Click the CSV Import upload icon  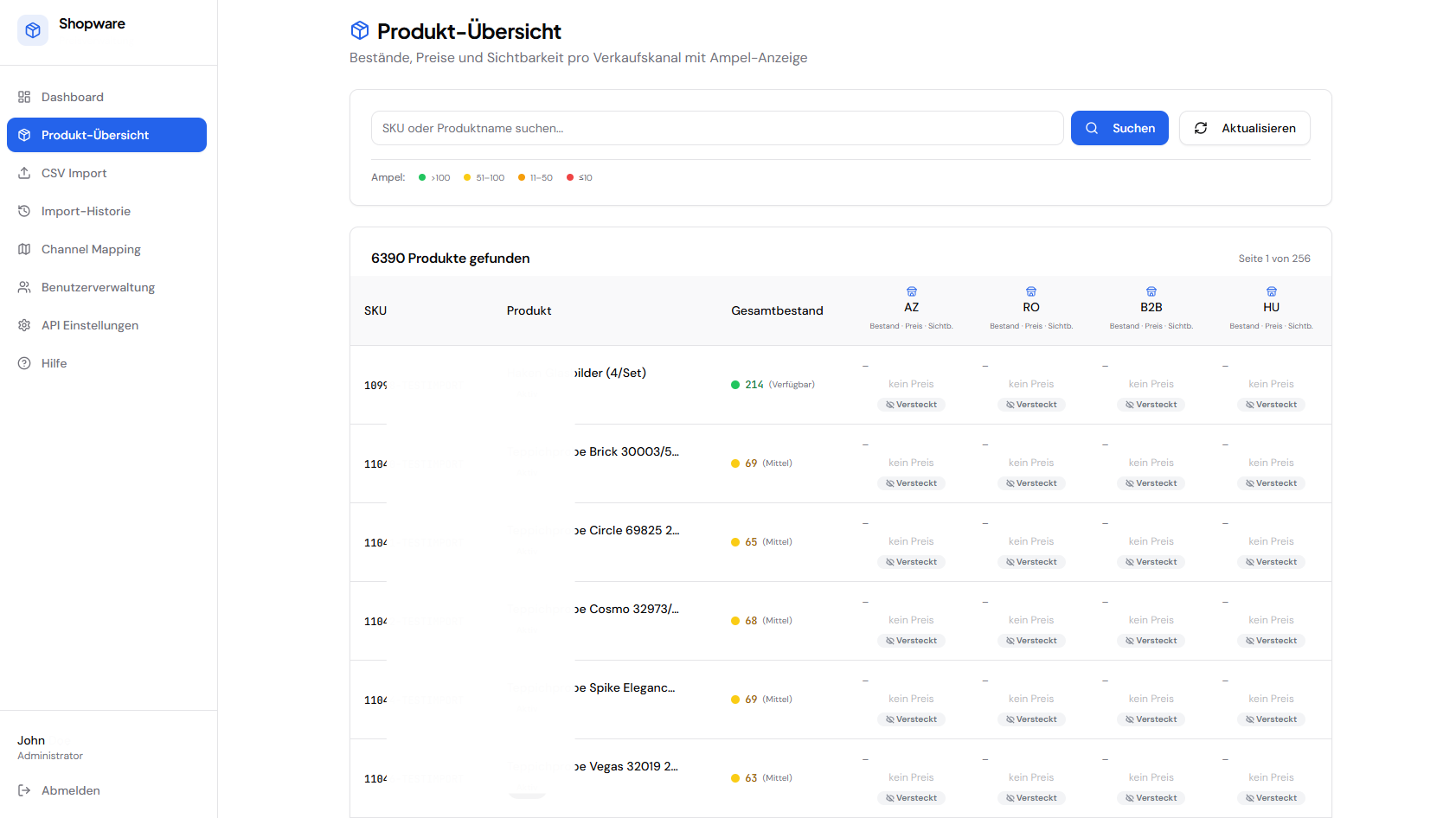coord(24,173)
